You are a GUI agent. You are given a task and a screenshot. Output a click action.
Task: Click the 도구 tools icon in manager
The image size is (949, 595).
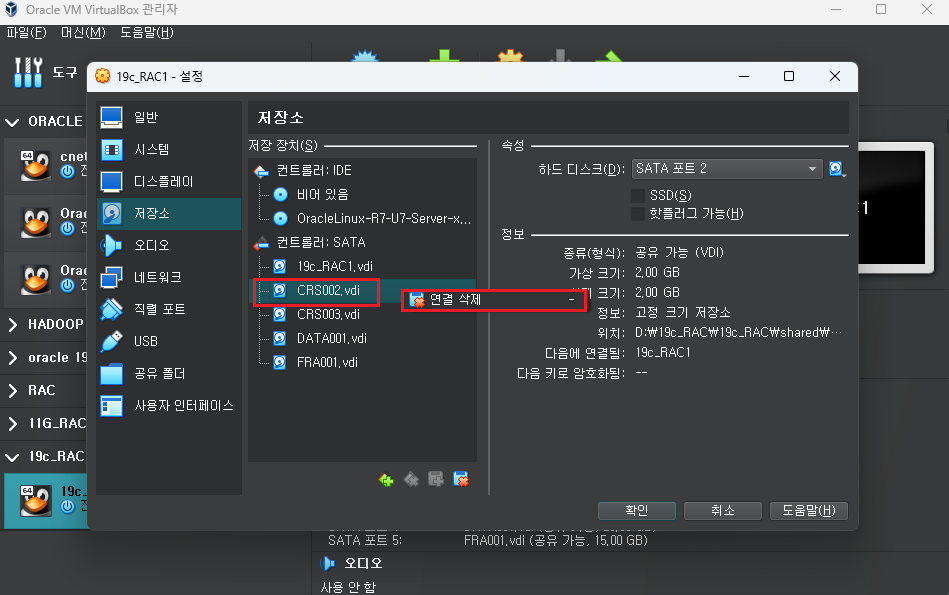pyautogui.click(x=28, y=73)
